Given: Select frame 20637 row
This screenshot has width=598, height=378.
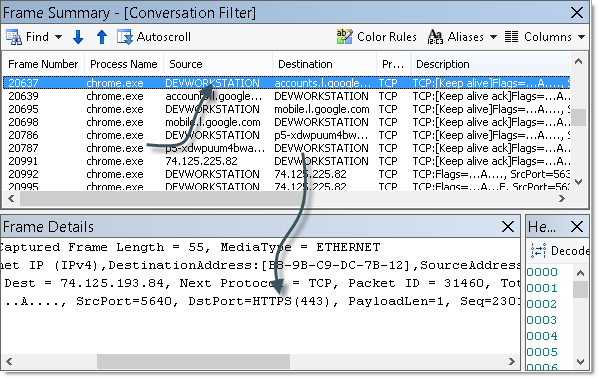Looking at the screenshot, I should (287, 83).
